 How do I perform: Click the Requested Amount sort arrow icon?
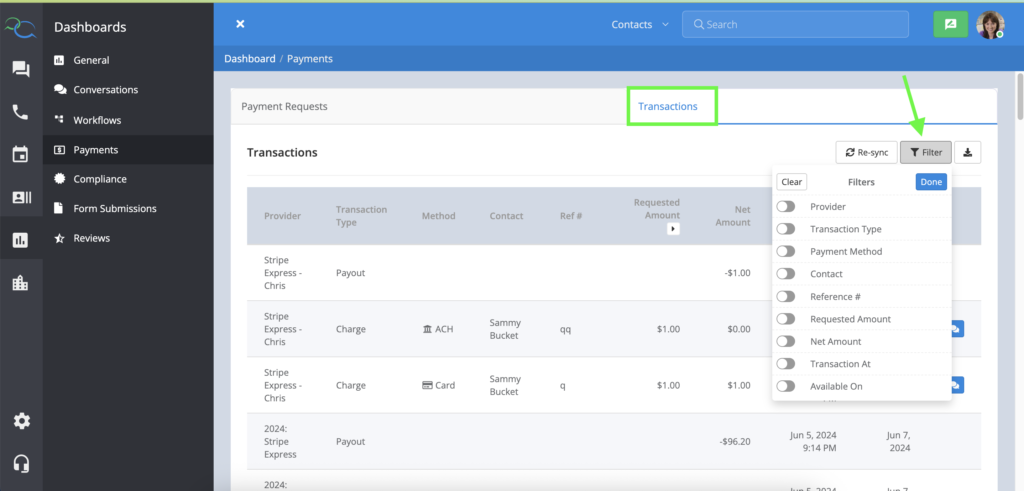[x=673, y=229]
